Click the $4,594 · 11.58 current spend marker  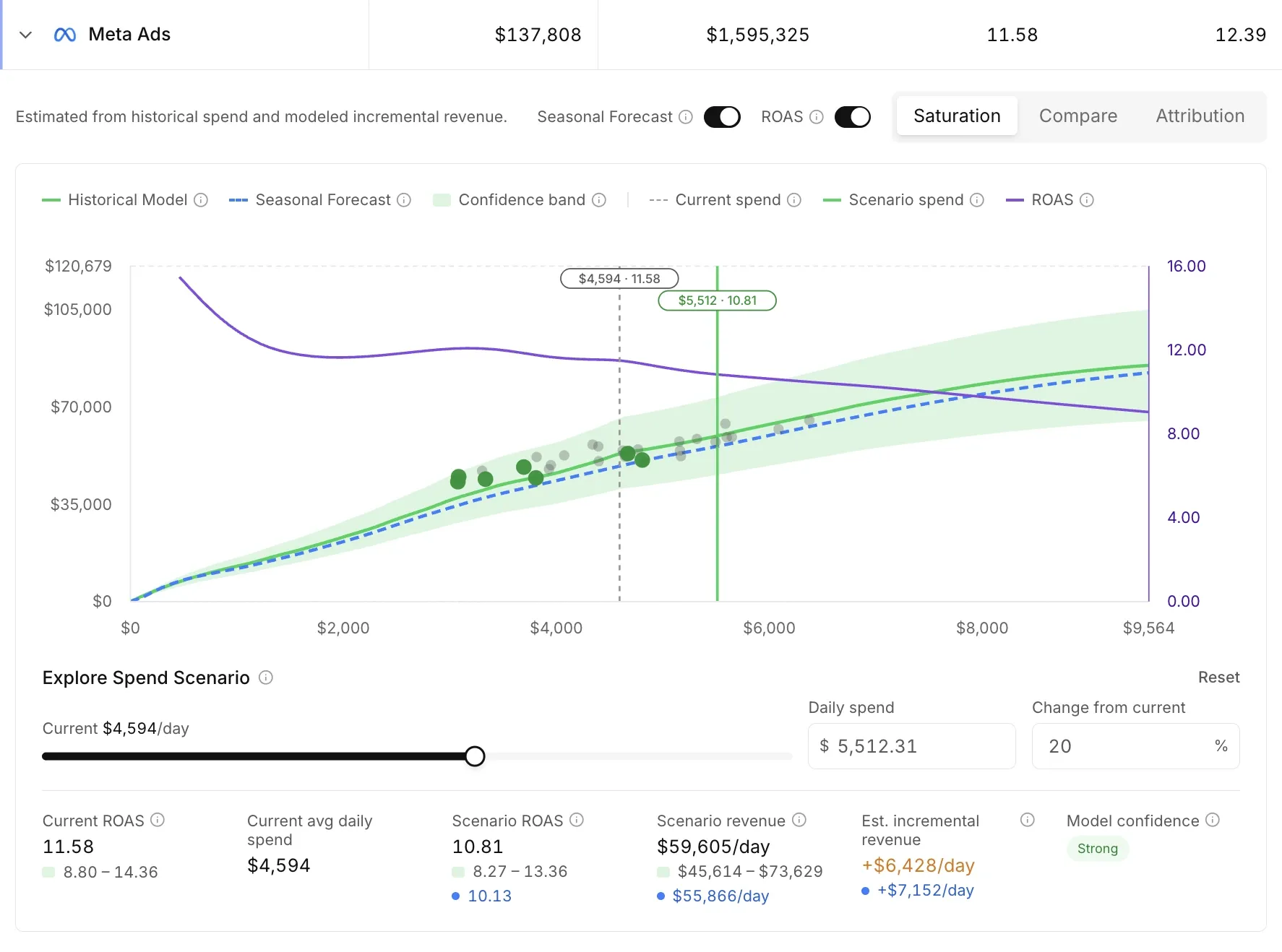pos(619,279)
